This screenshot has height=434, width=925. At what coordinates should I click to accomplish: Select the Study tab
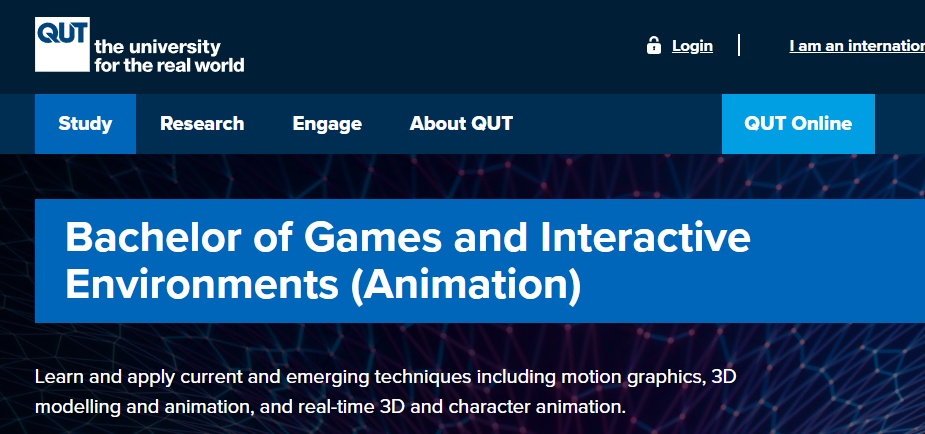[85, 124]
